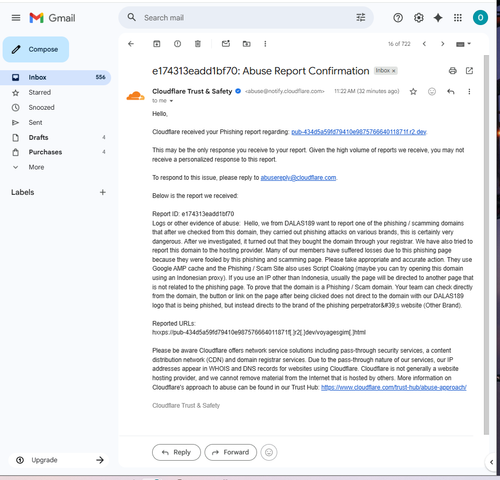Show recipient details 'to me' arrow

pyautogui.click(x=171, y=101)
